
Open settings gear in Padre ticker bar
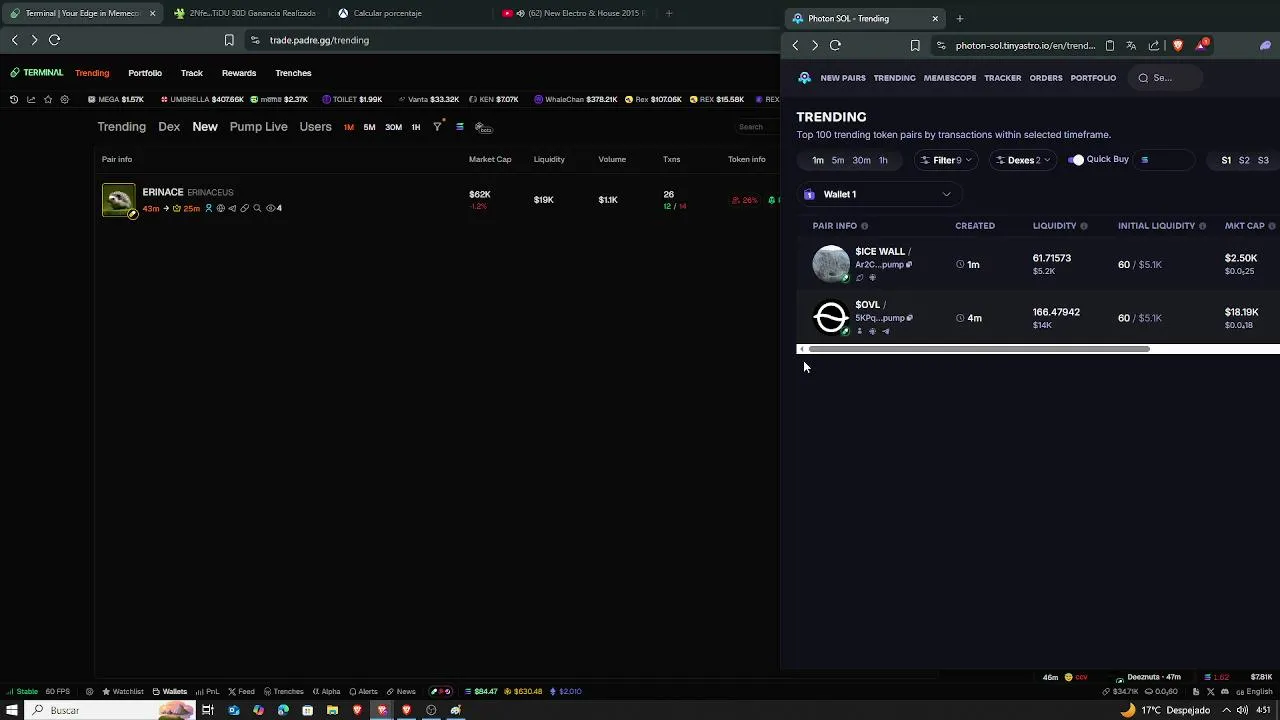(65, 99)
